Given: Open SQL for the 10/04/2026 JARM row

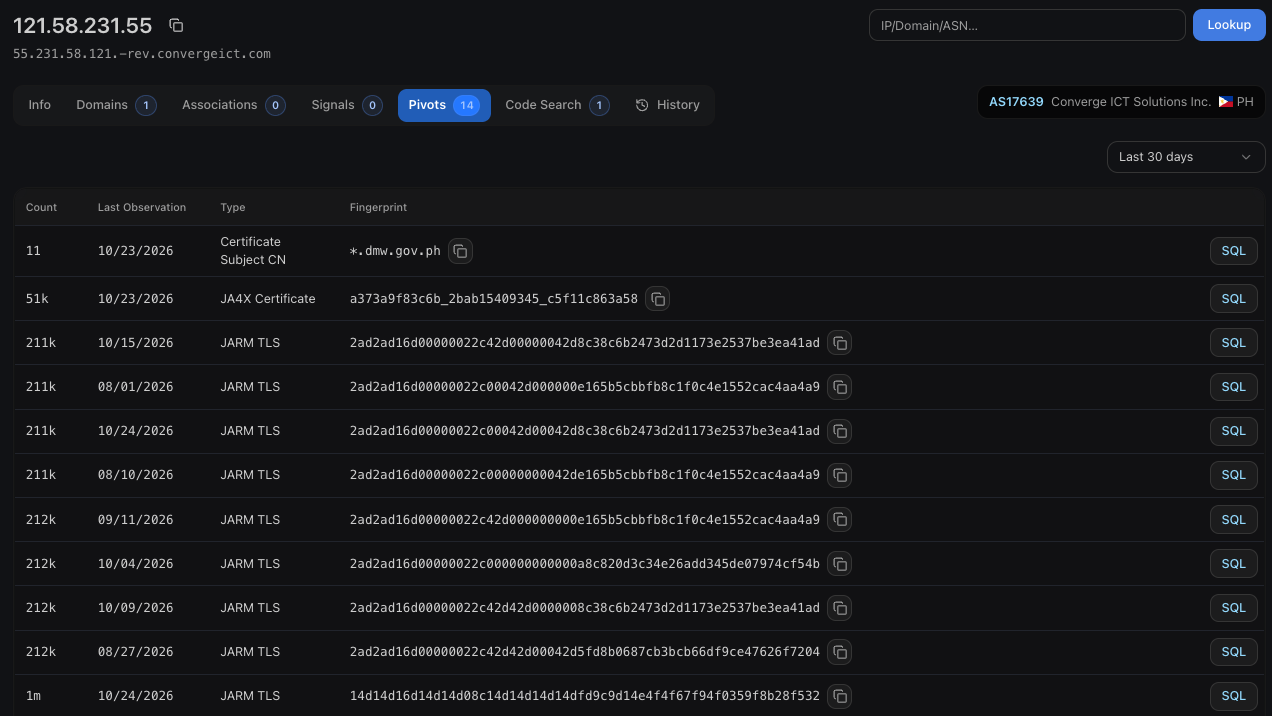Looking at the screenshot, I should 1233,563.
